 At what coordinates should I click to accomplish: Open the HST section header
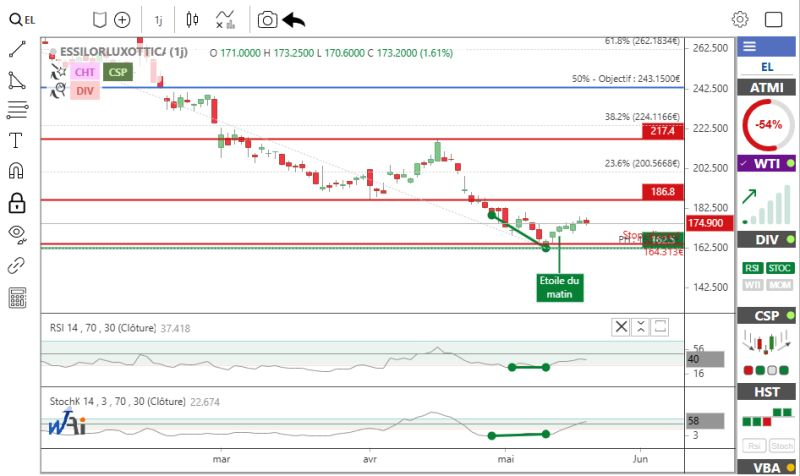tap(766, 392)
